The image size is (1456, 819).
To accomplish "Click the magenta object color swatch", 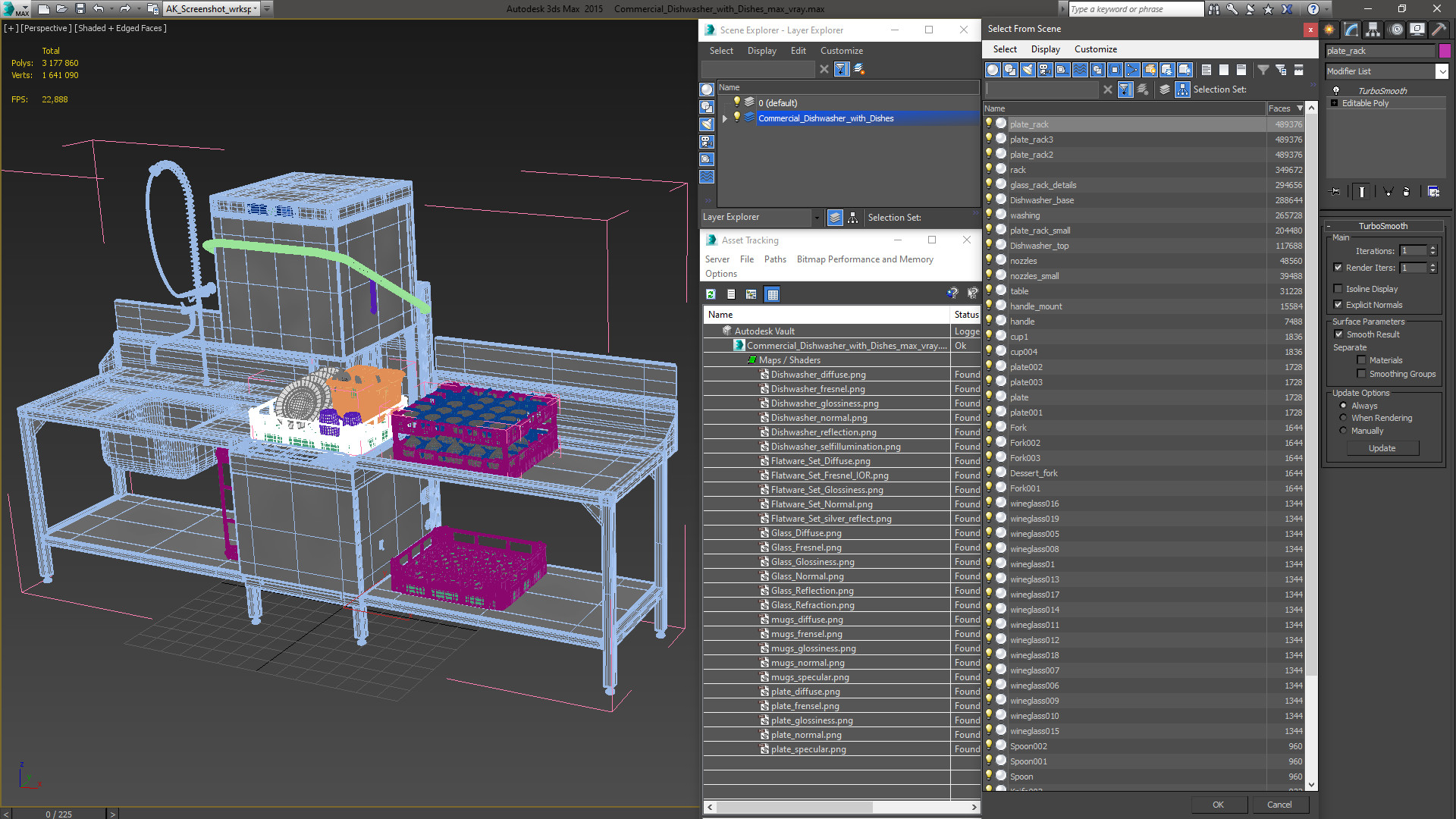I will 1445,51.
